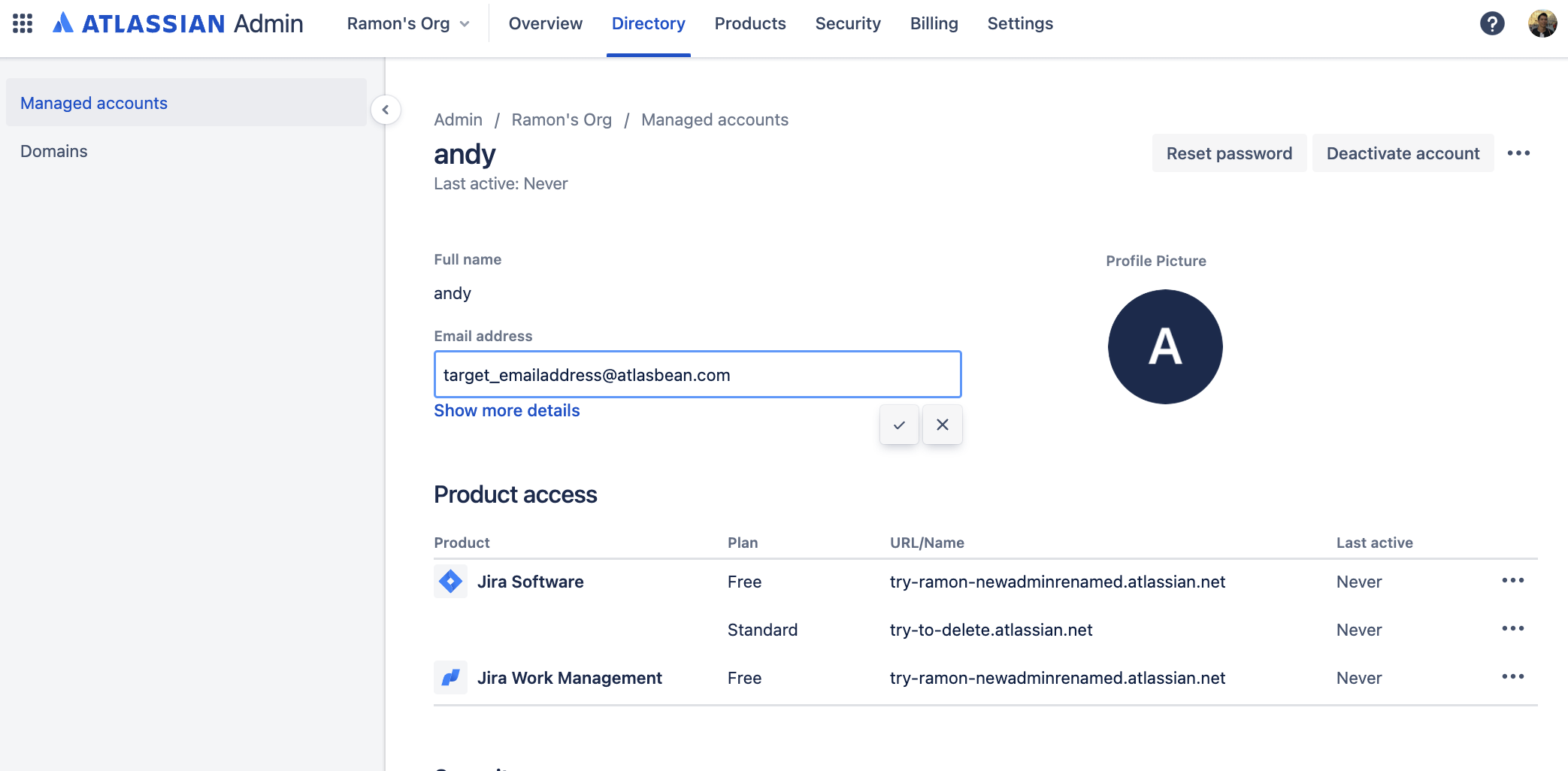Screen dimensions: 1568x771
Task: Click the Jira Software product name
Action: [x=531, y=582]
